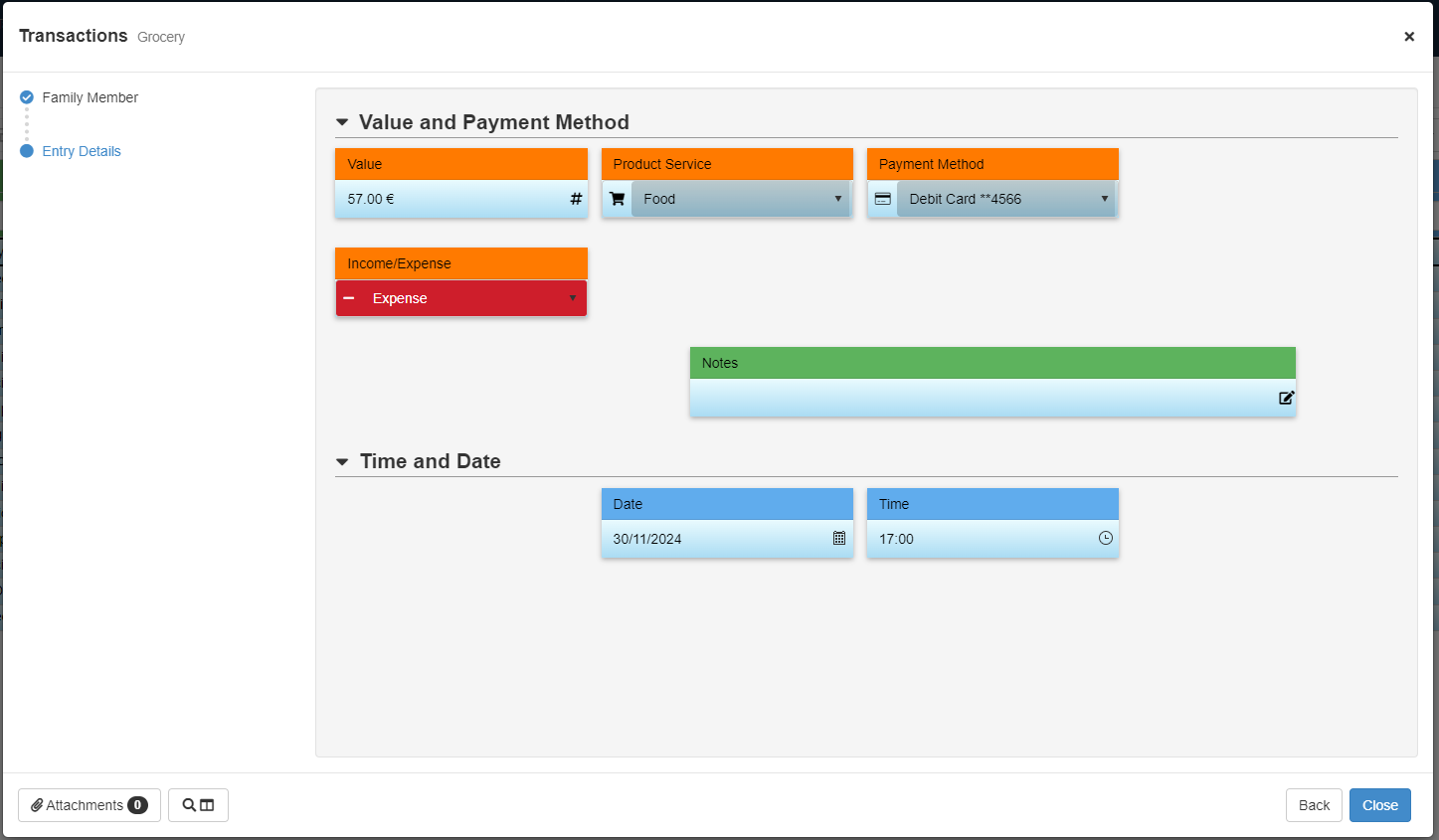Open the calendar picker icon for Date
Image resolution: width=1439 pixels, height=840 pixels.
click(x=839, y=538)
